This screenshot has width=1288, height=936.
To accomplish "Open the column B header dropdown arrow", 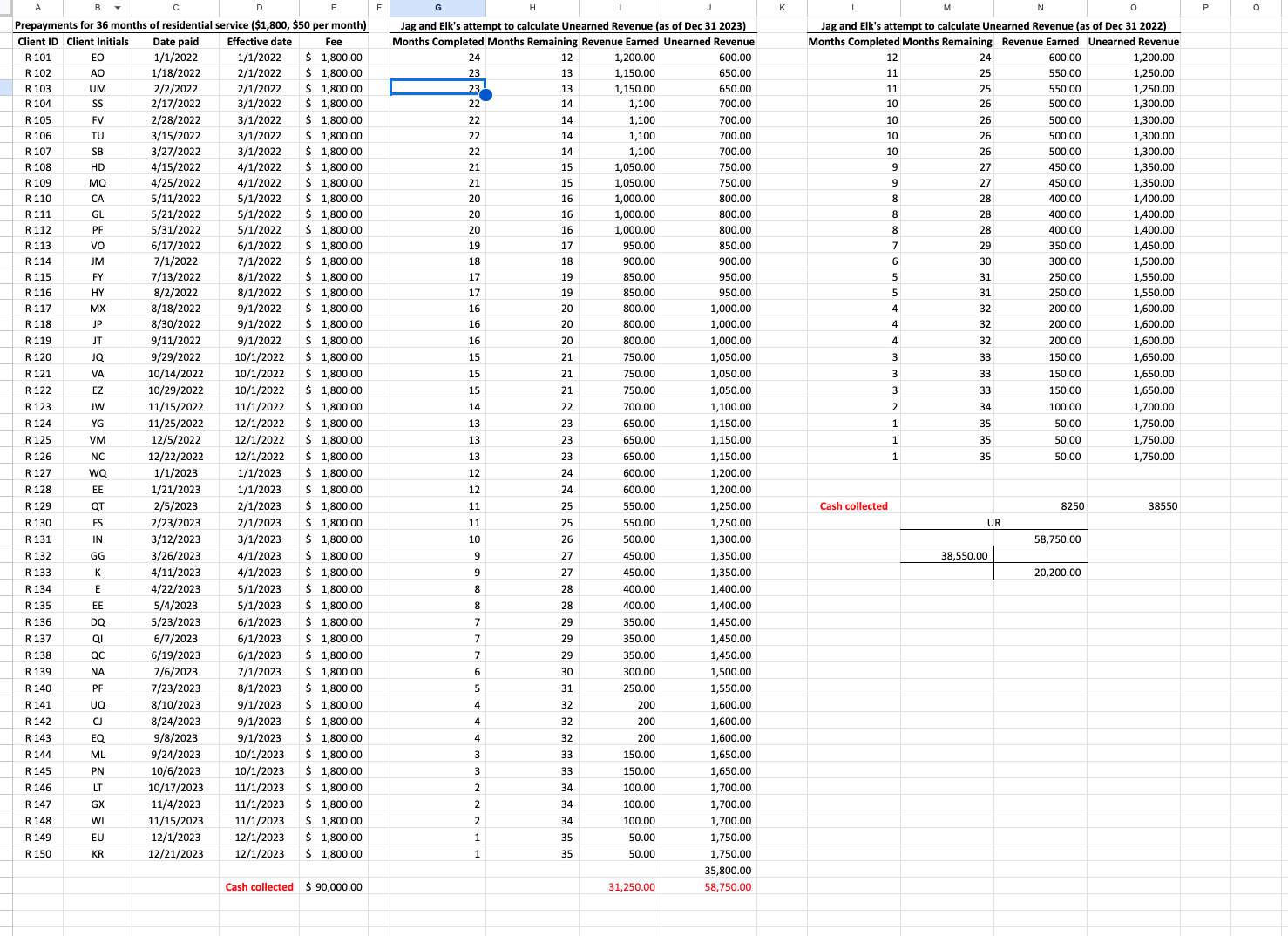I will pos(117,8).
